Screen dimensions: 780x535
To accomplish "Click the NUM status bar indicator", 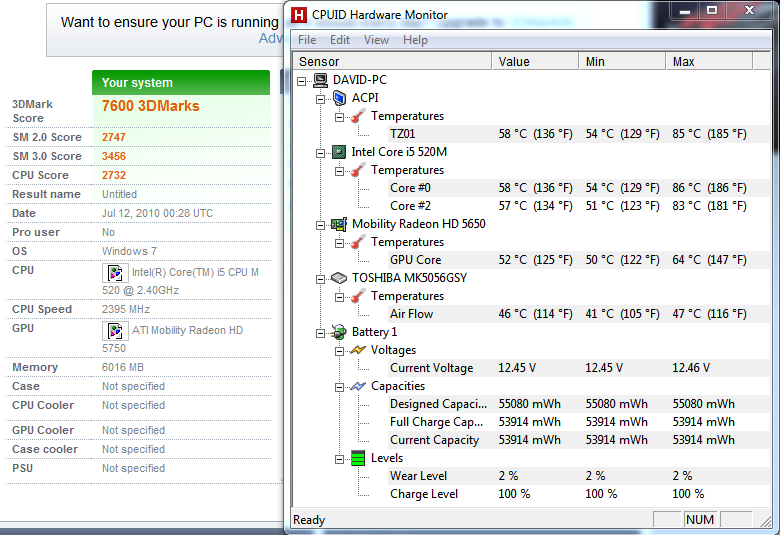I will pyautogui.click(x=700, y=520).
